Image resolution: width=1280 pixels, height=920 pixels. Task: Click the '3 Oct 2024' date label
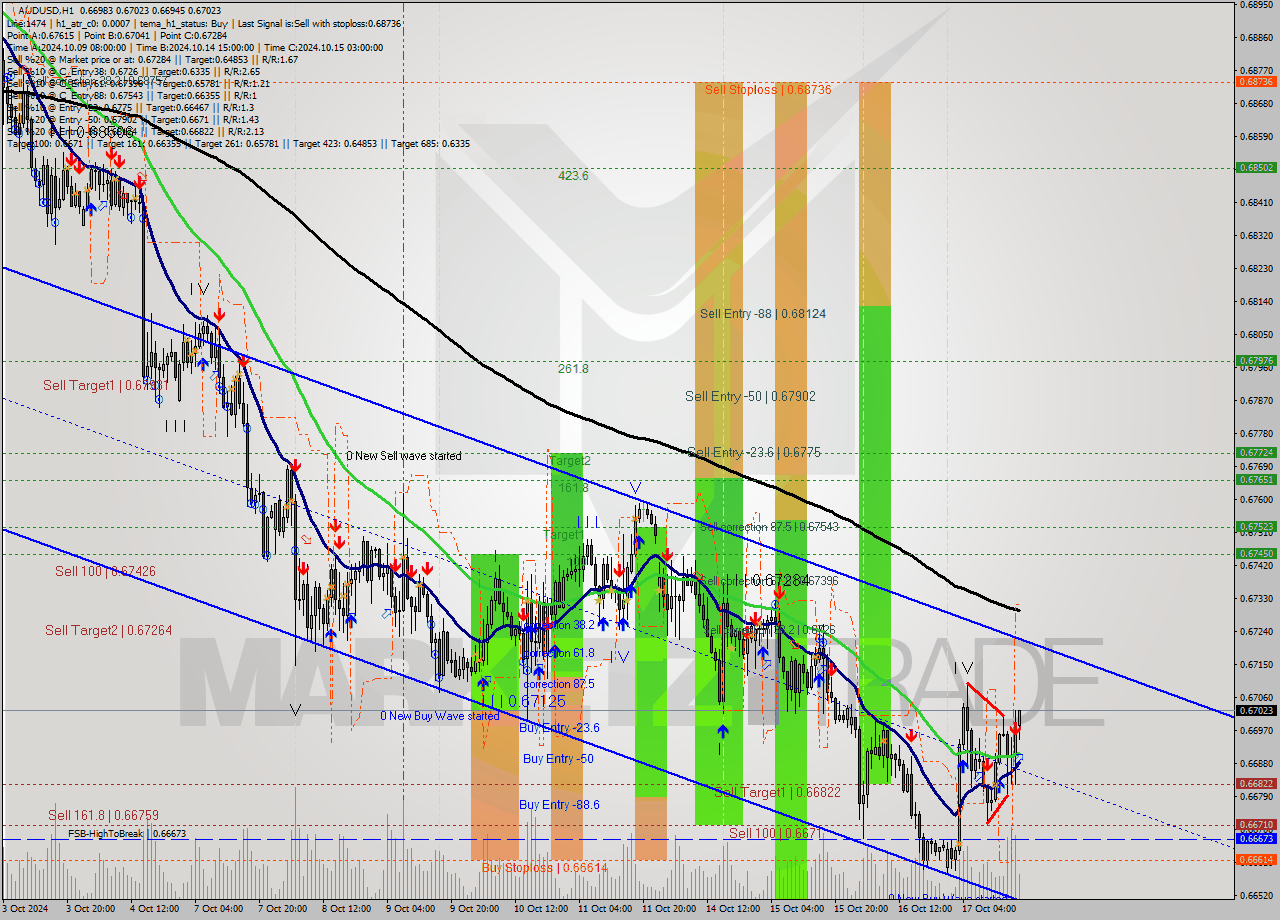tap(25, 909)
